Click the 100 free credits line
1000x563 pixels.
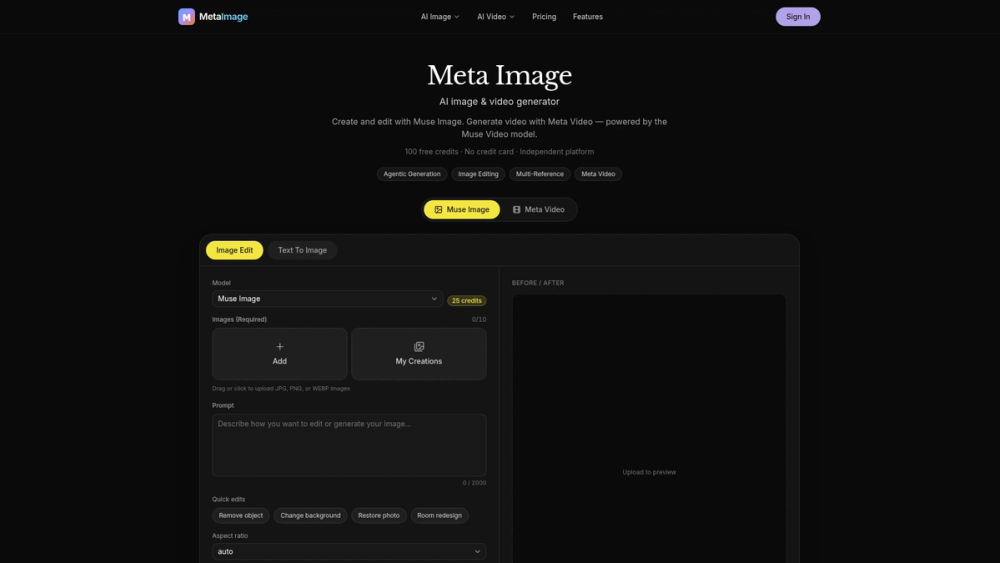click(499, 152)
